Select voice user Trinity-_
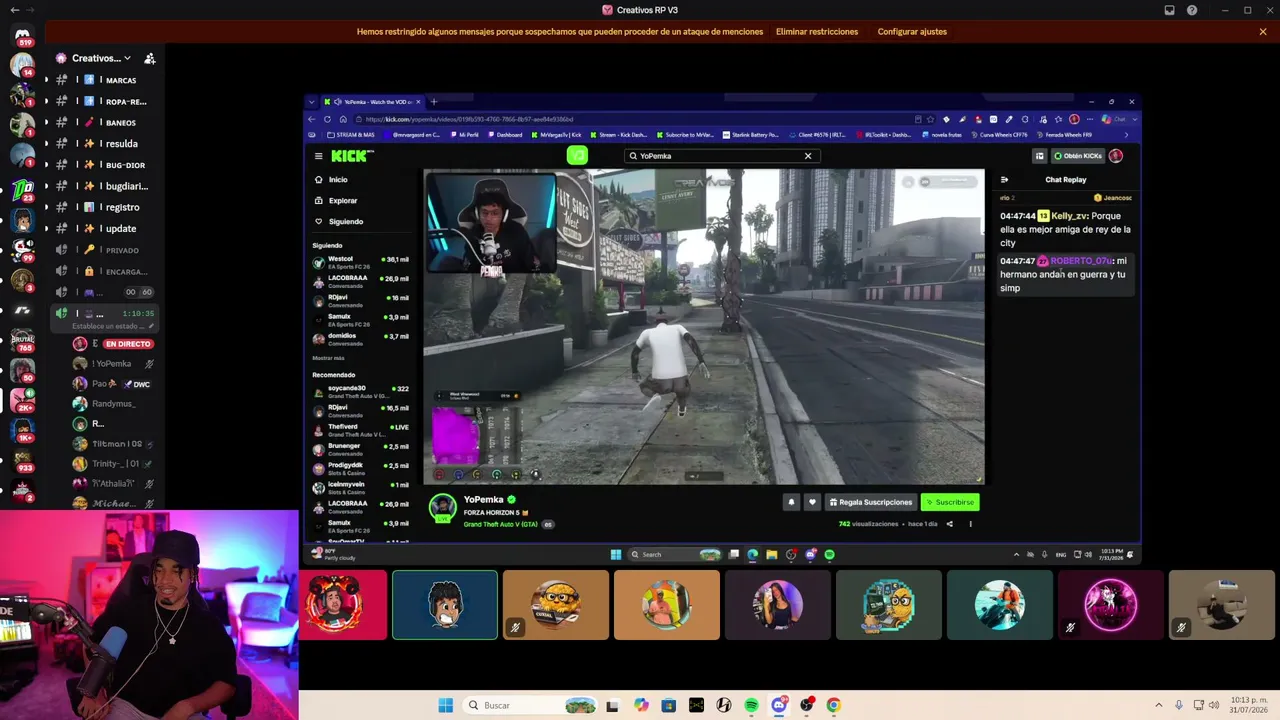 click(114, 464)
